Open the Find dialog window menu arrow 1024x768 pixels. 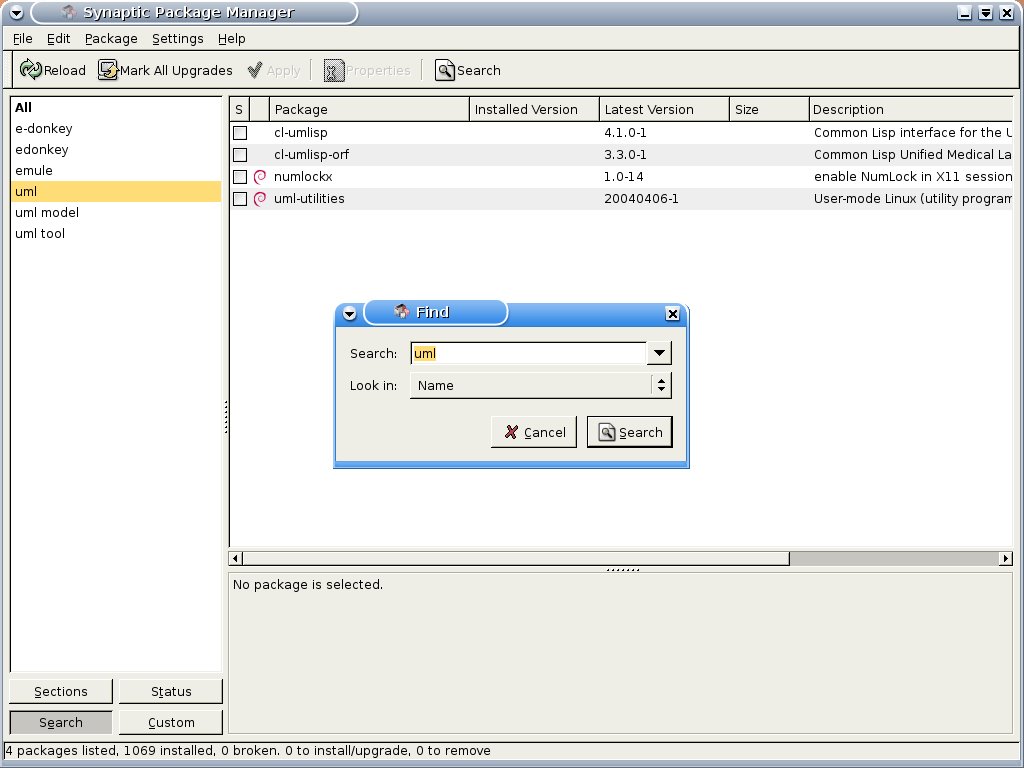[349, 314]
